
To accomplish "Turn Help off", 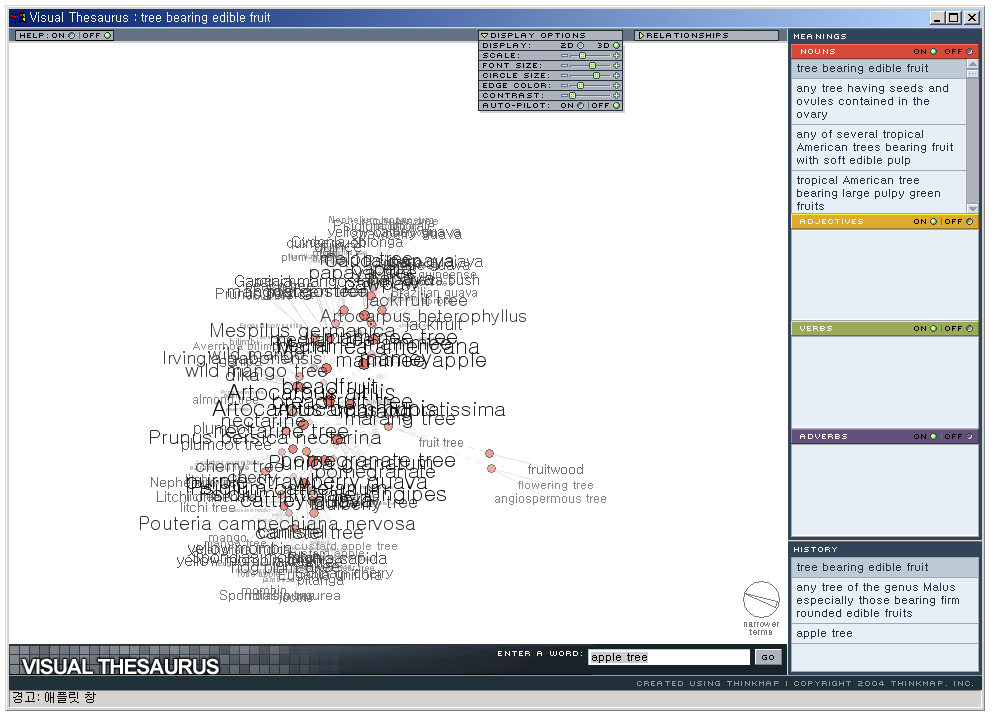I will coord(107,36).
